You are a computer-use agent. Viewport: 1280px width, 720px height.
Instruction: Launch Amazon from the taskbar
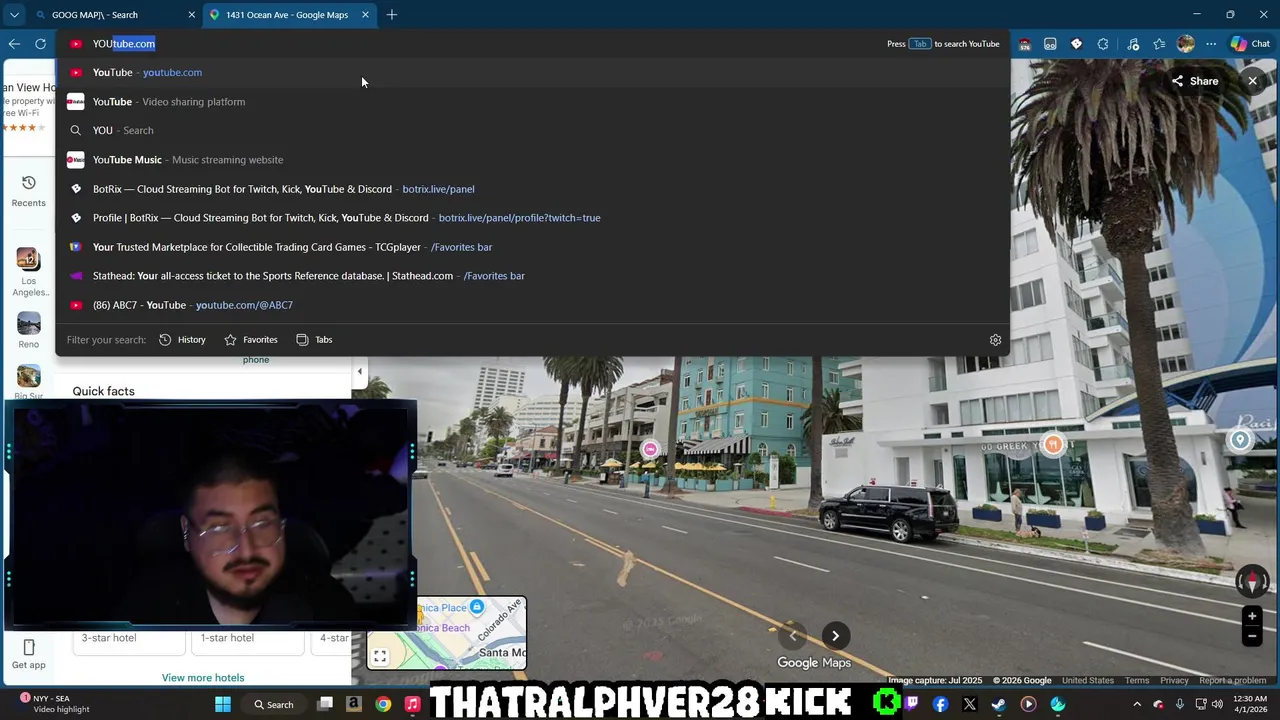(x=353, y=704)
